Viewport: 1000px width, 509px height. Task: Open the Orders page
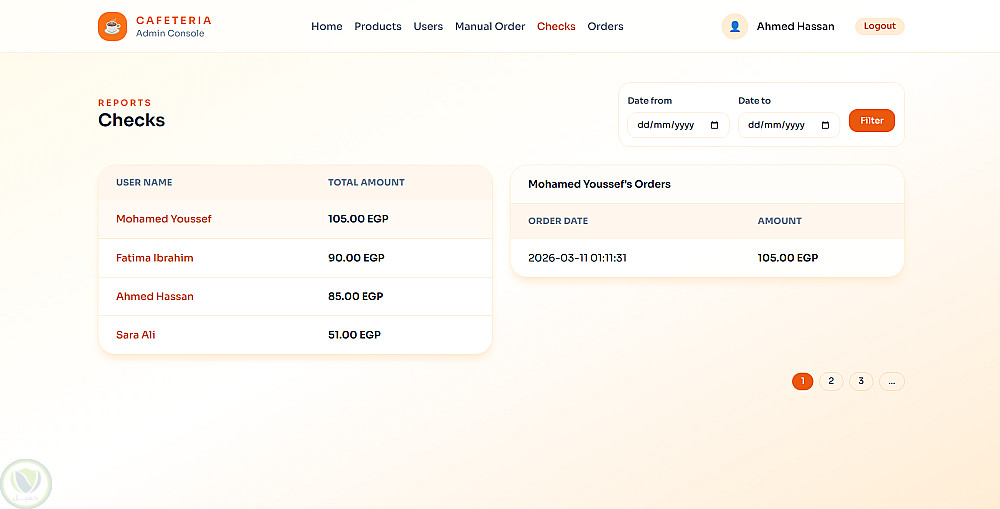[605, 26]
